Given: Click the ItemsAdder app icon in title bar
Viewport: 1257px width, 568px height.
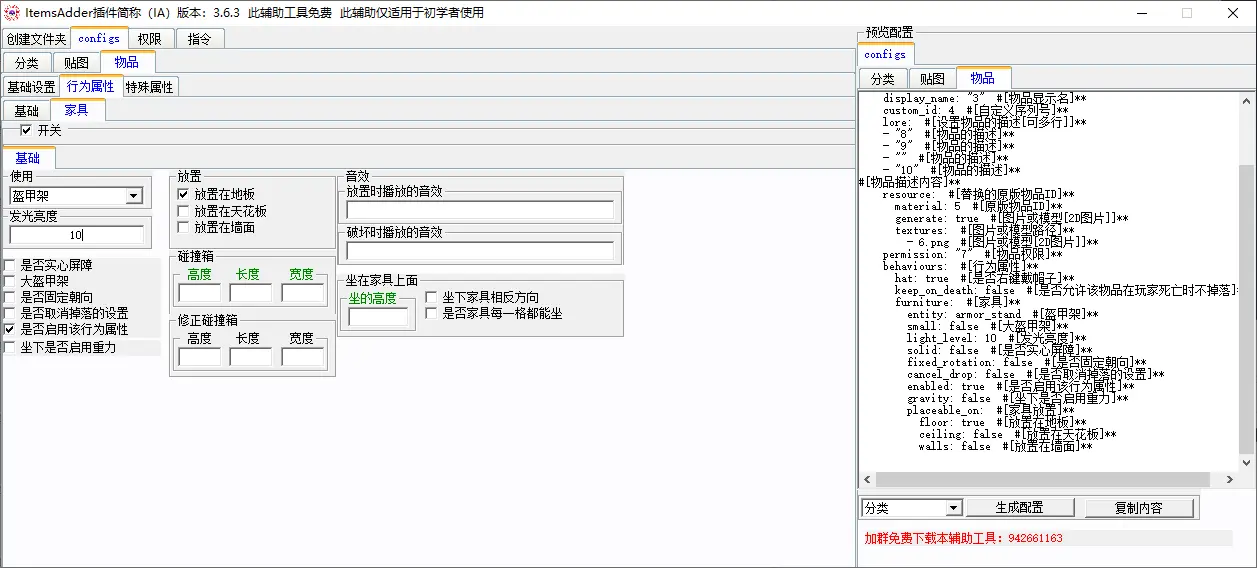Looking at the screenshot, I should coord(12,12).
